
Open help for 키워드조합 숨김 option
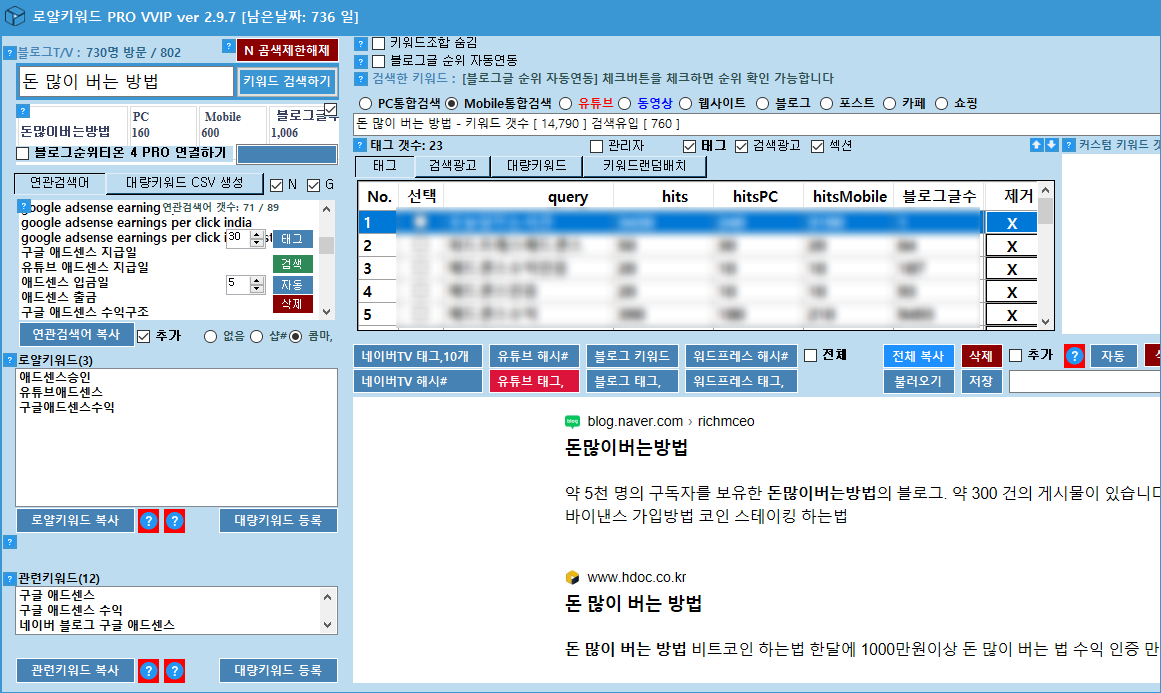tap(361, 44)
